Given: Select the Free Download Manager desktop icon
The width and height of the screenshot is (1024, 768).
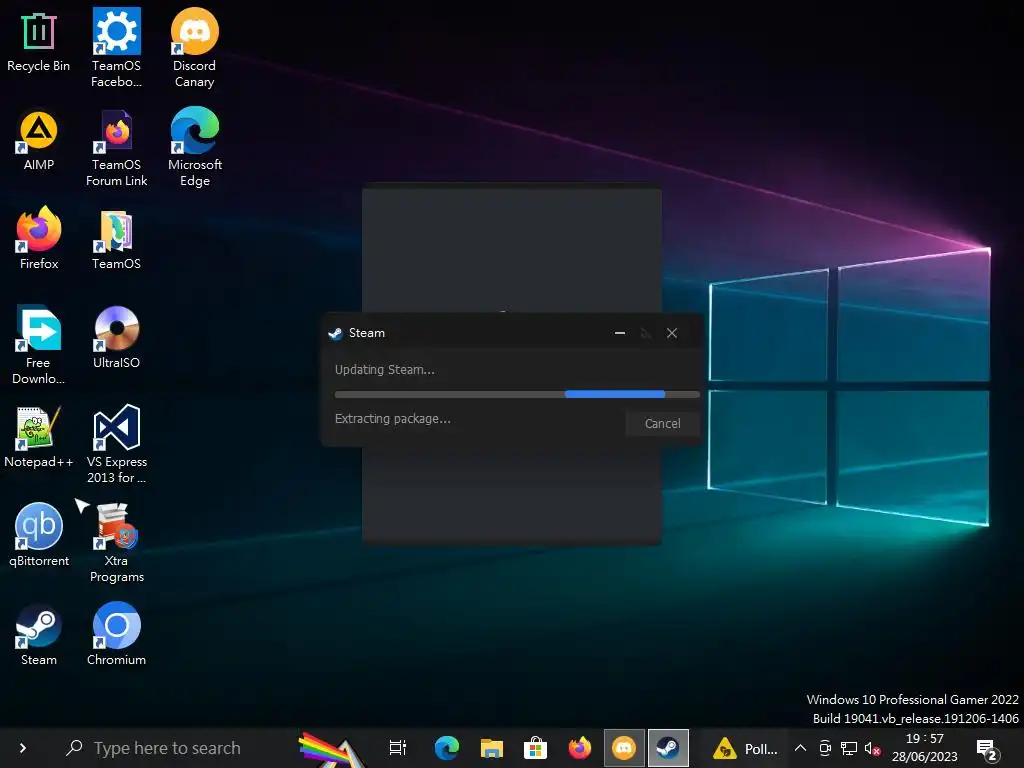Looking at the screenshot, I should coord(38,345).
